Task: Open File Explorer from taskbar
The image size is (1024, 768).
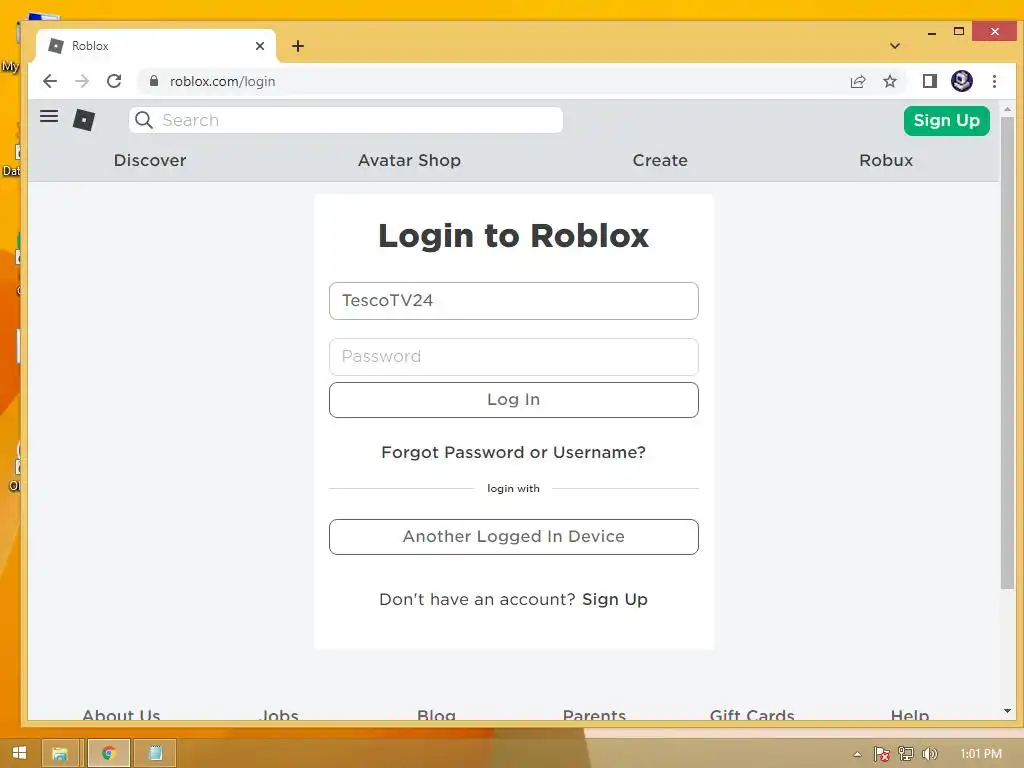Action: pyautogui.click(x=60, y=754)
